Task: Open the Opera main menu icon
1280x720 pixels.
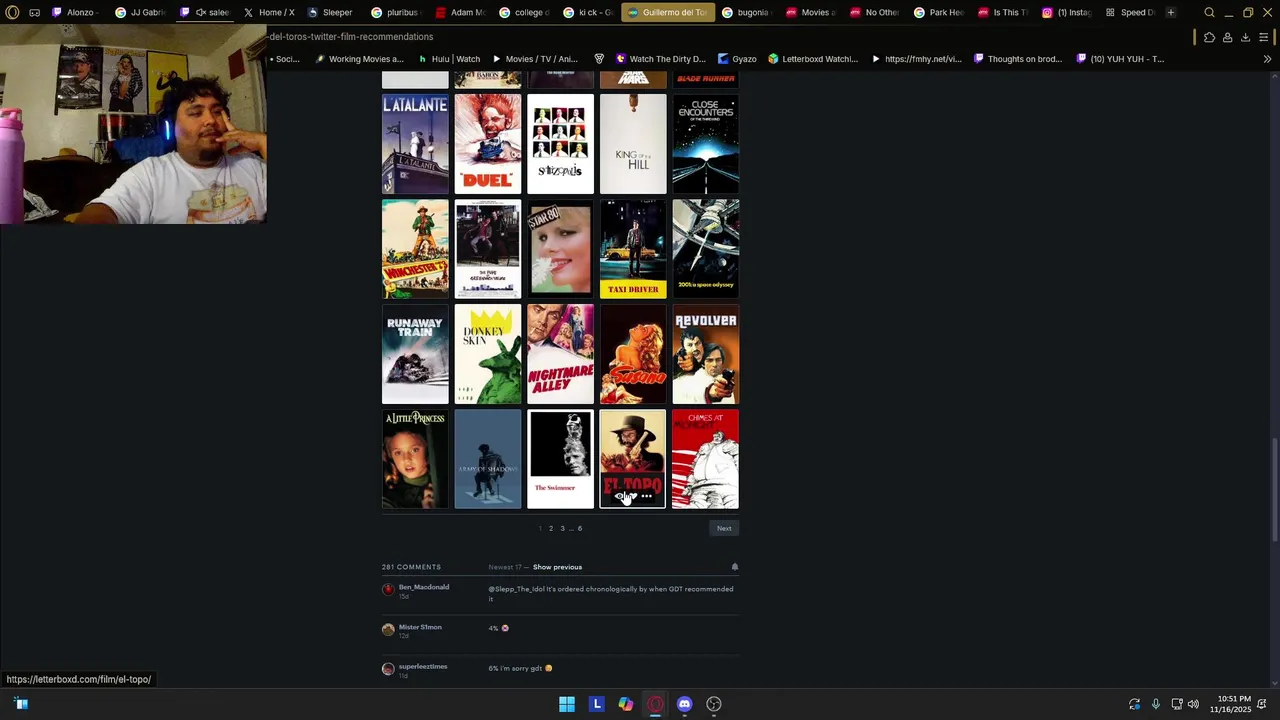Action: pos(12,12)
